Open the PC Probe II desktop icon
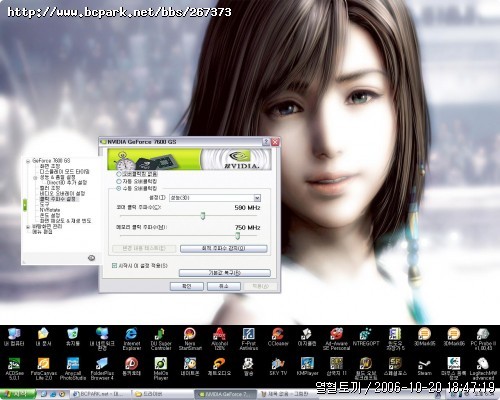This screenshot has height=400, width=500. pyautogui.click(x=483, y=338)
